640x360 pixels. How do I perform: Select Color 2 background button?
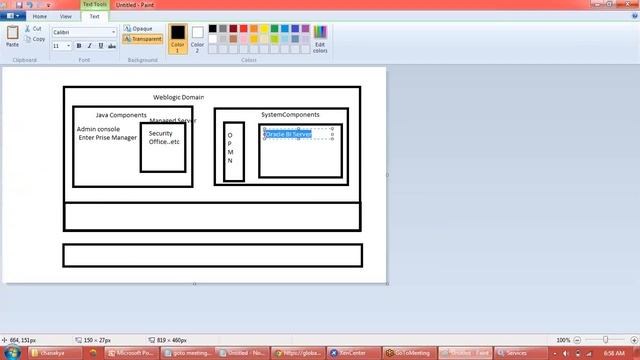click(197, 39)
